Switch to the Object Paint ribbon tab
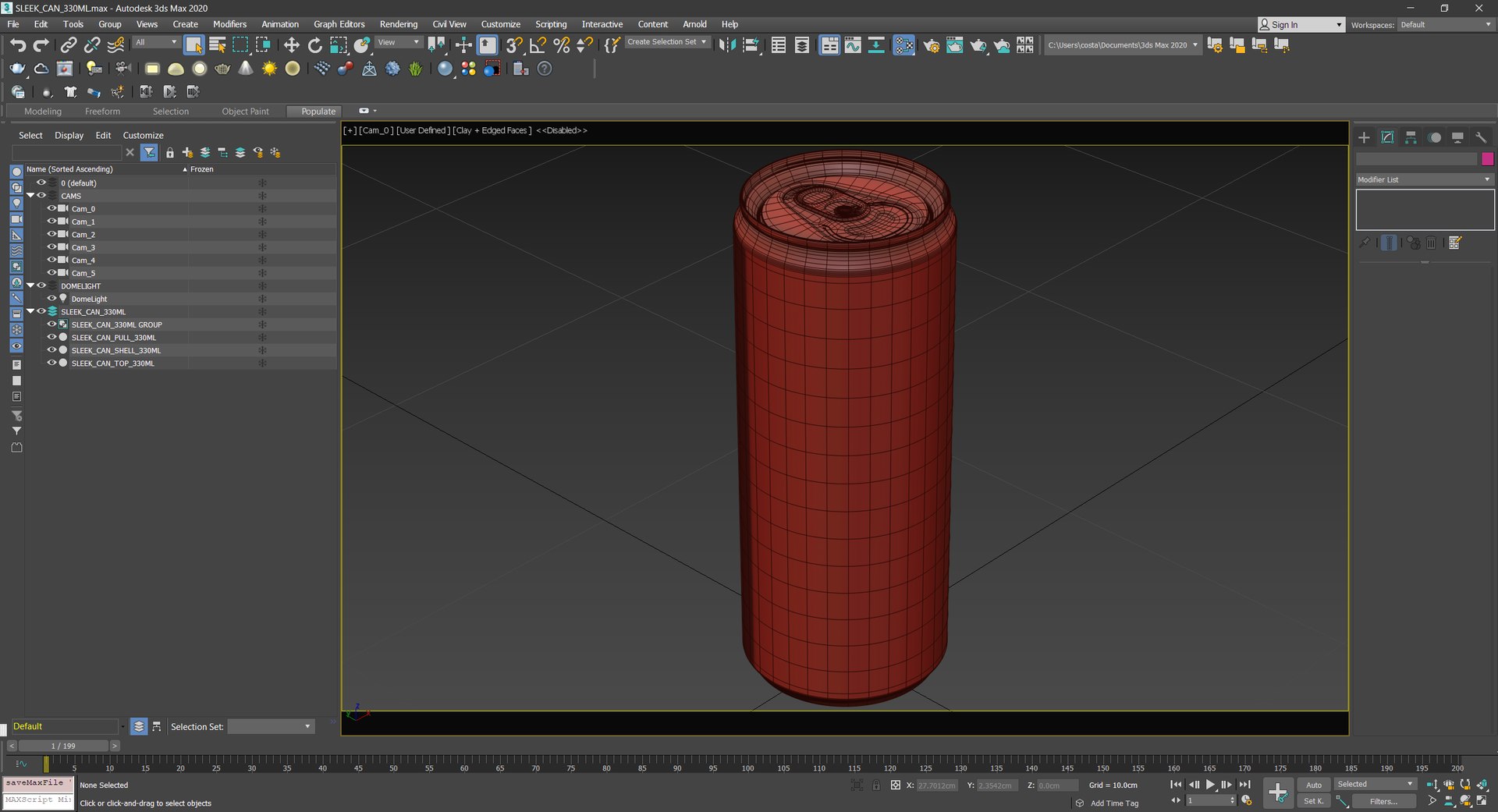Screen dimensions: 1498x812 [245, 112]
